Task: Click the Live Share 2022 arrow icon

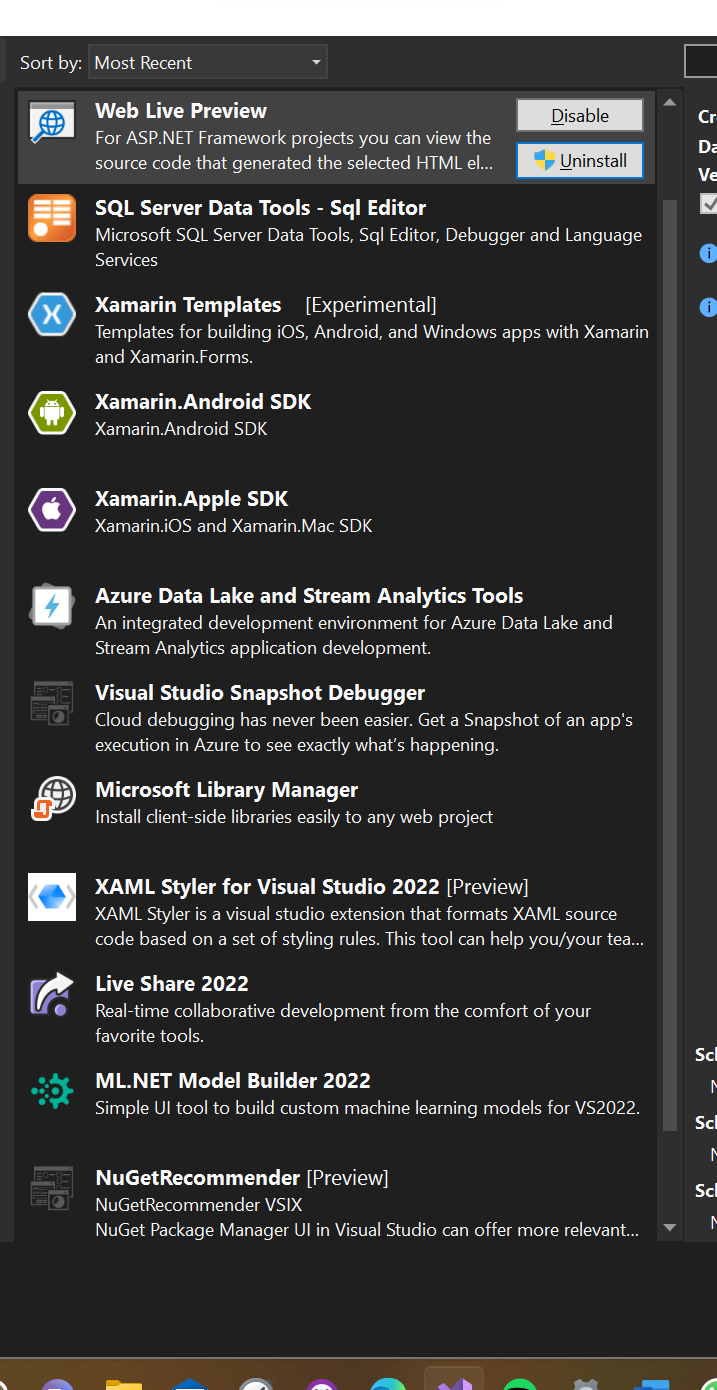Action: coord(52,994)
